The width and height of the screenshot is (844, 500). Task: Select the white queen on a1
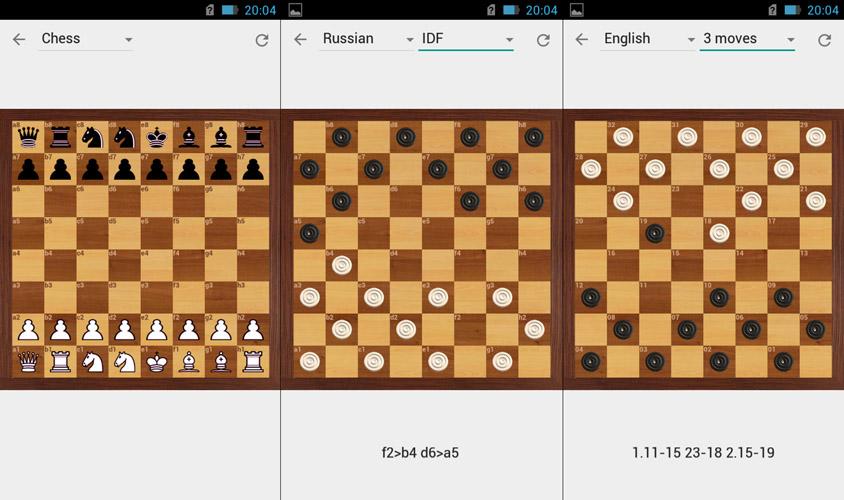click(x=28, y=362)
